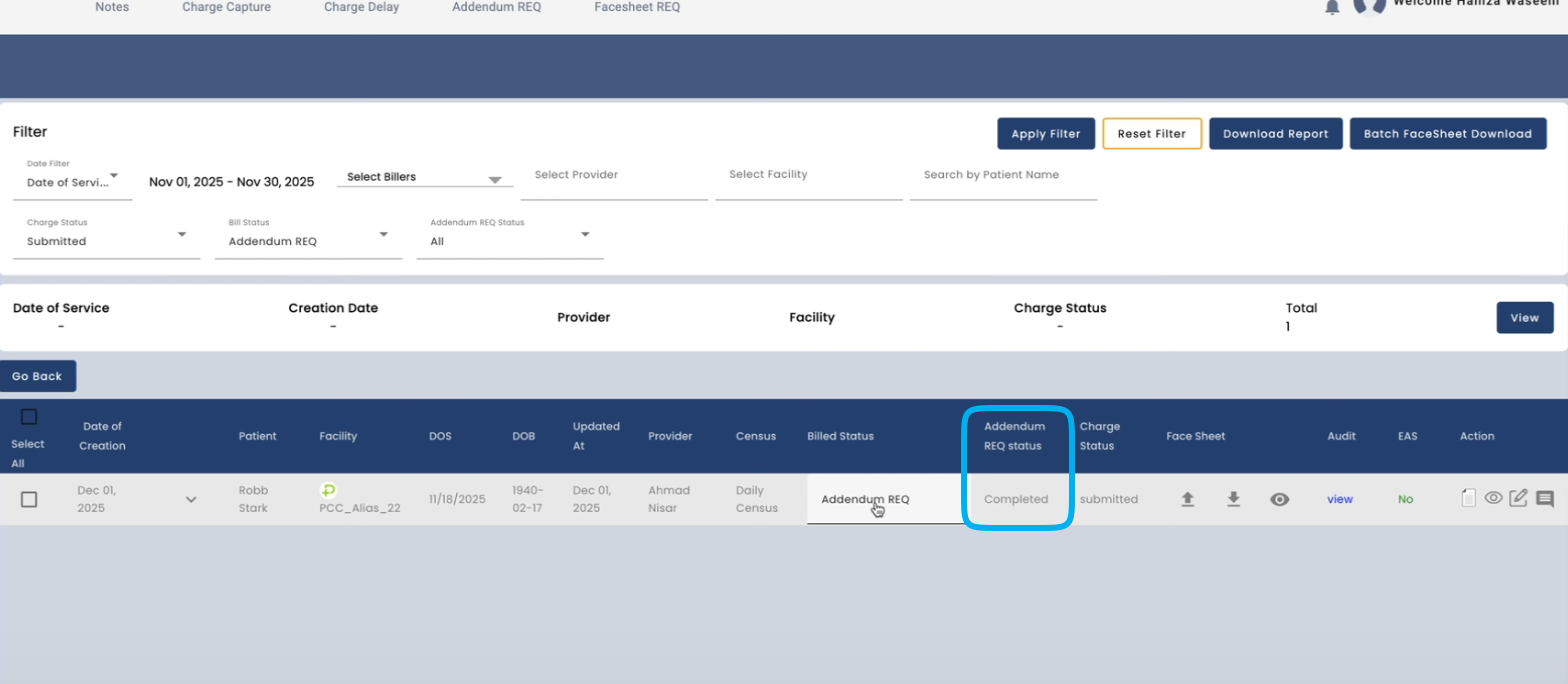Tick the checkbox for Robb Stark row
This screenshot has width=1568, height=684.
tap(29, 499)
